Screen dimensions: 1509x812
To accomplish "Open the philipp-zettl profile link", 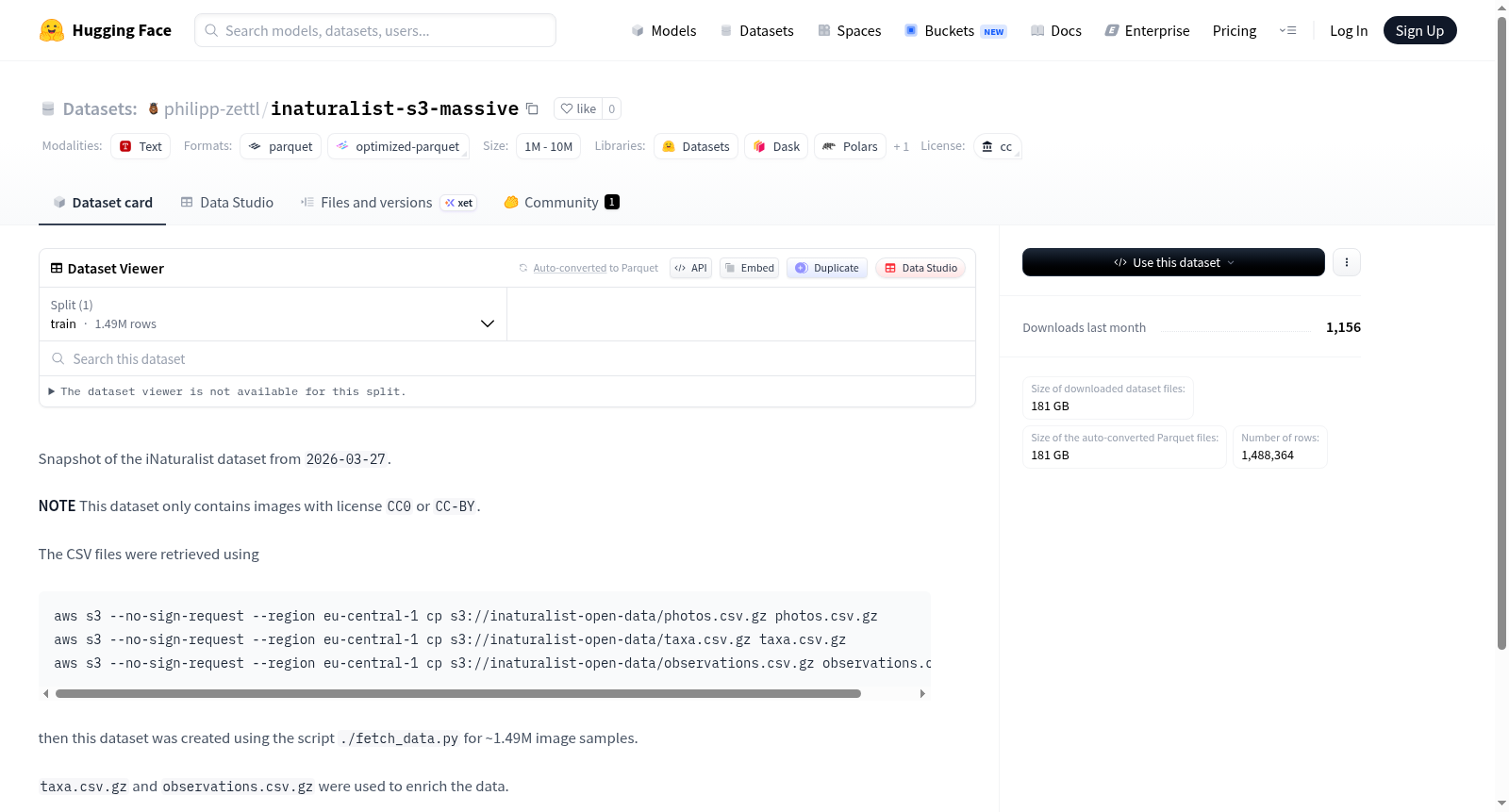I will tap(211, 108).
